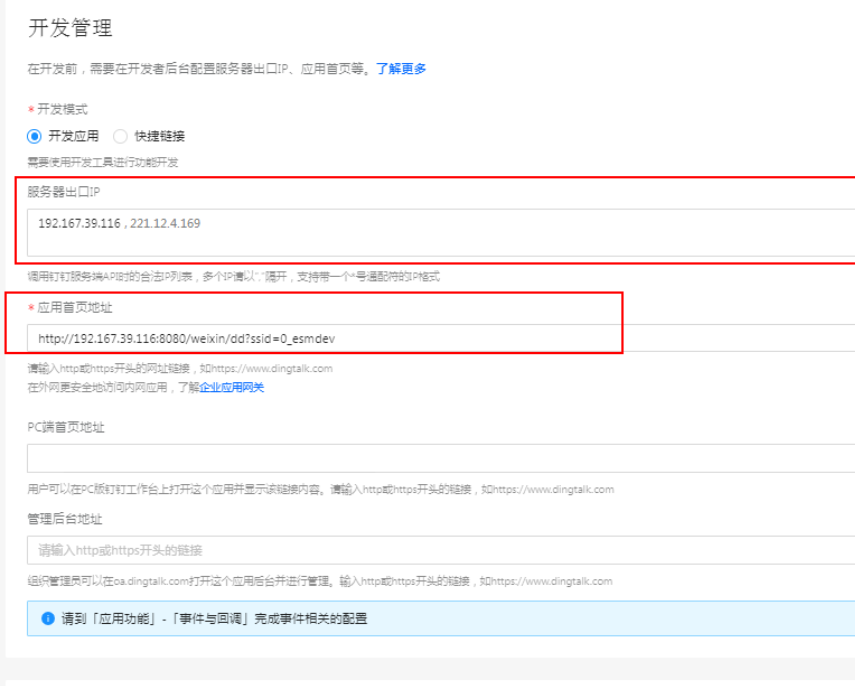Click the blue info icon in notice
Viewport: 855px width, 686px height.
(x=48, y=618)
